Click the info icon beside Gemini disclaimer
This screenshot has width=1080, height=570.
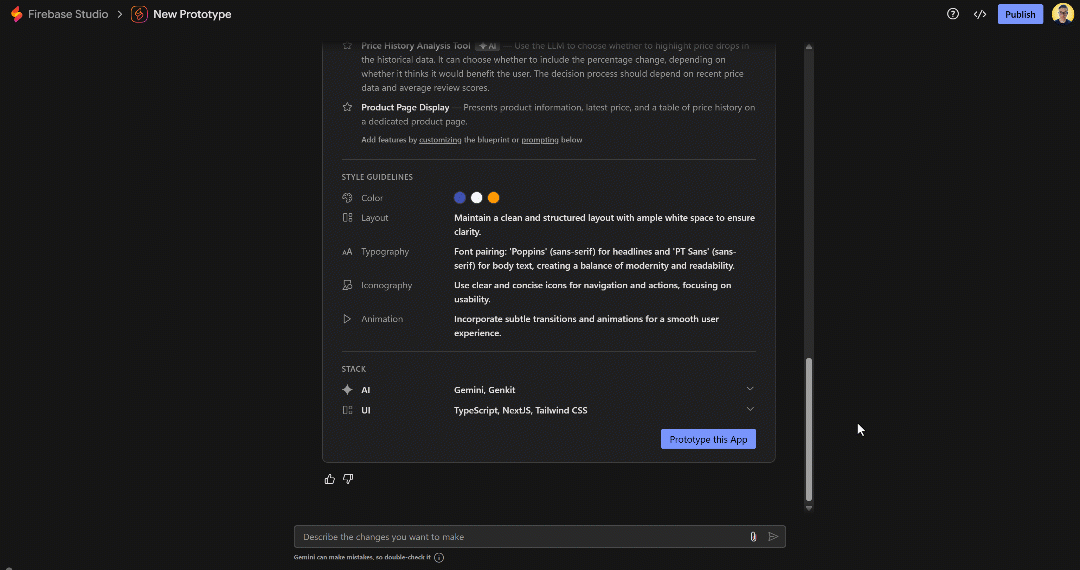point(439,557)
